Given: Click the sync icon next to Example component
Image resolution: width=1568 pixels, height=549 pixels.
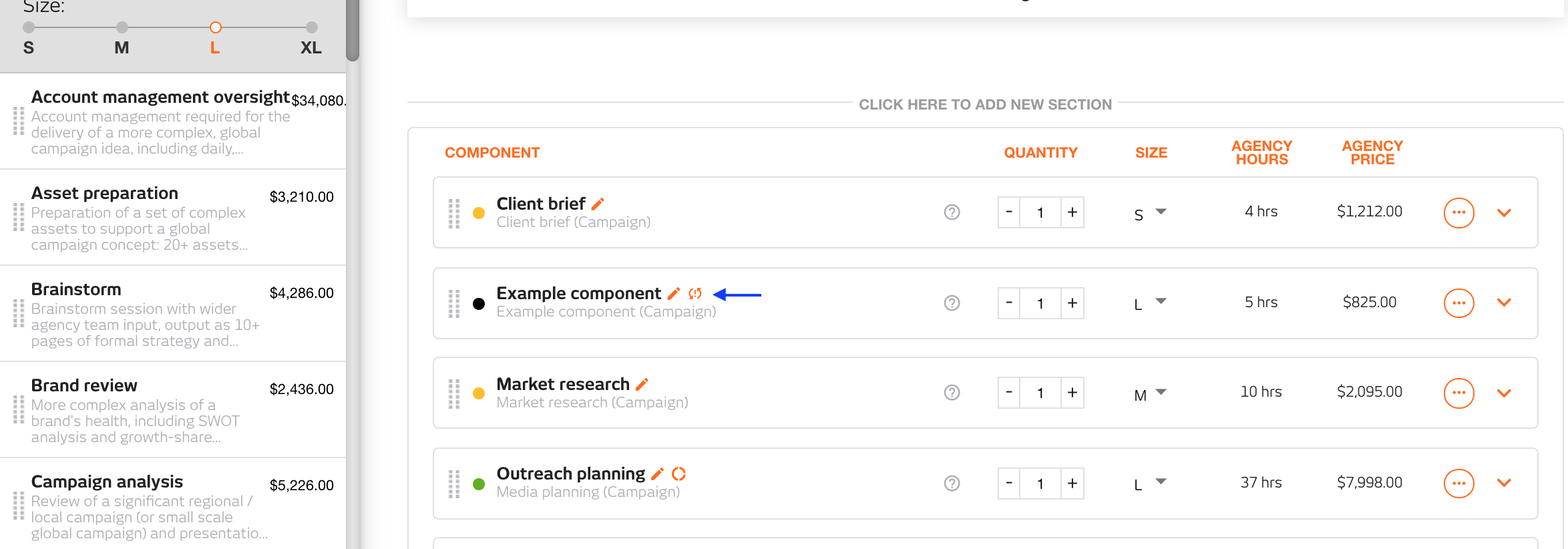Looking at the screenshot, I should (695, 293).
